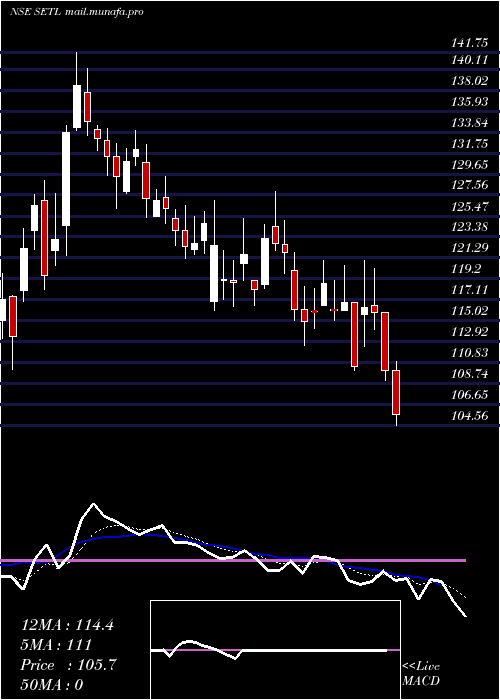Click the last red candlestick closing near 105.7

(396, 392)
